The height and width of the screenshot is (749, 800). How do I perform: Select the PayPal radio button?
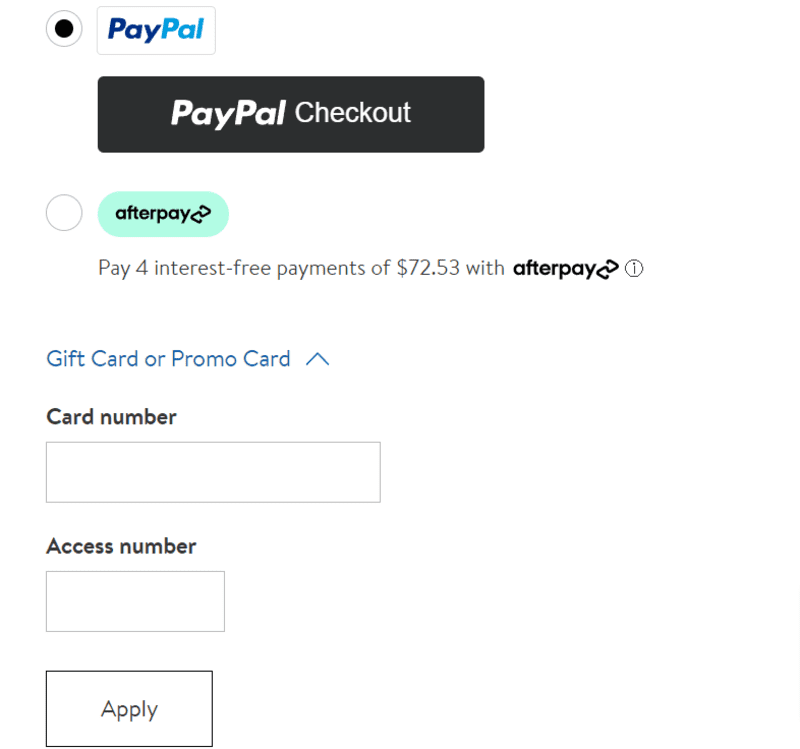tap(64, 29)
